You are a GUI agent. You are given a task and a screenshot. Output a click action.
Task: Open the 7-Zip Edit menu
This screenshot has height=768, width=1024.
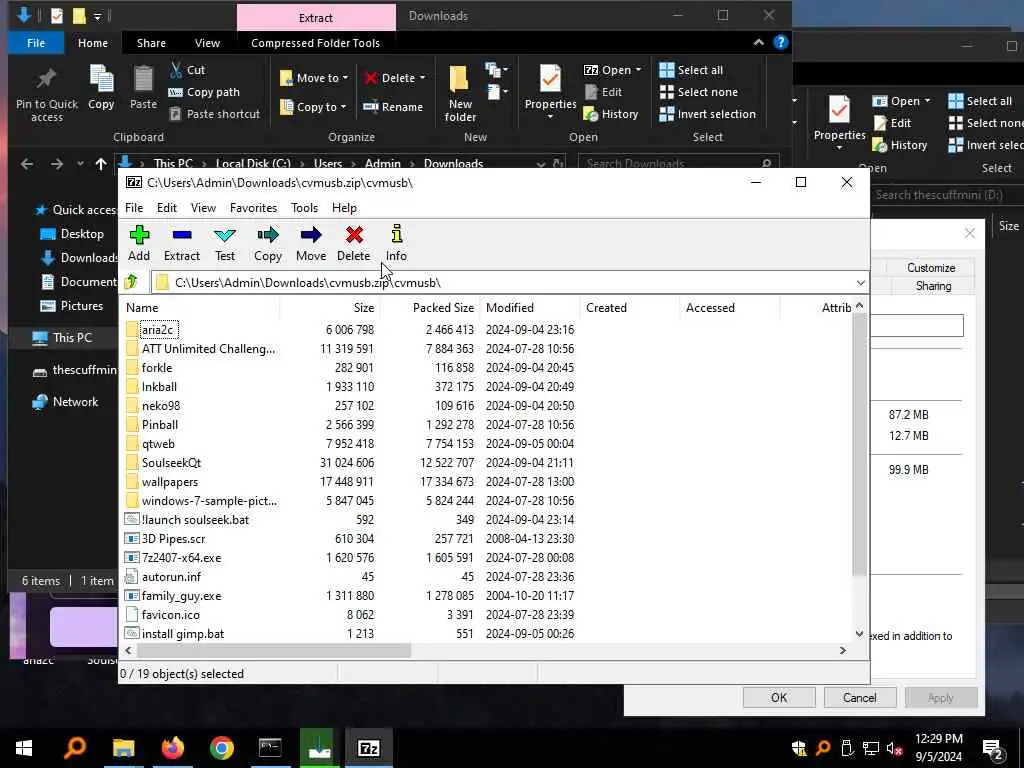click(x=167, y=208)
